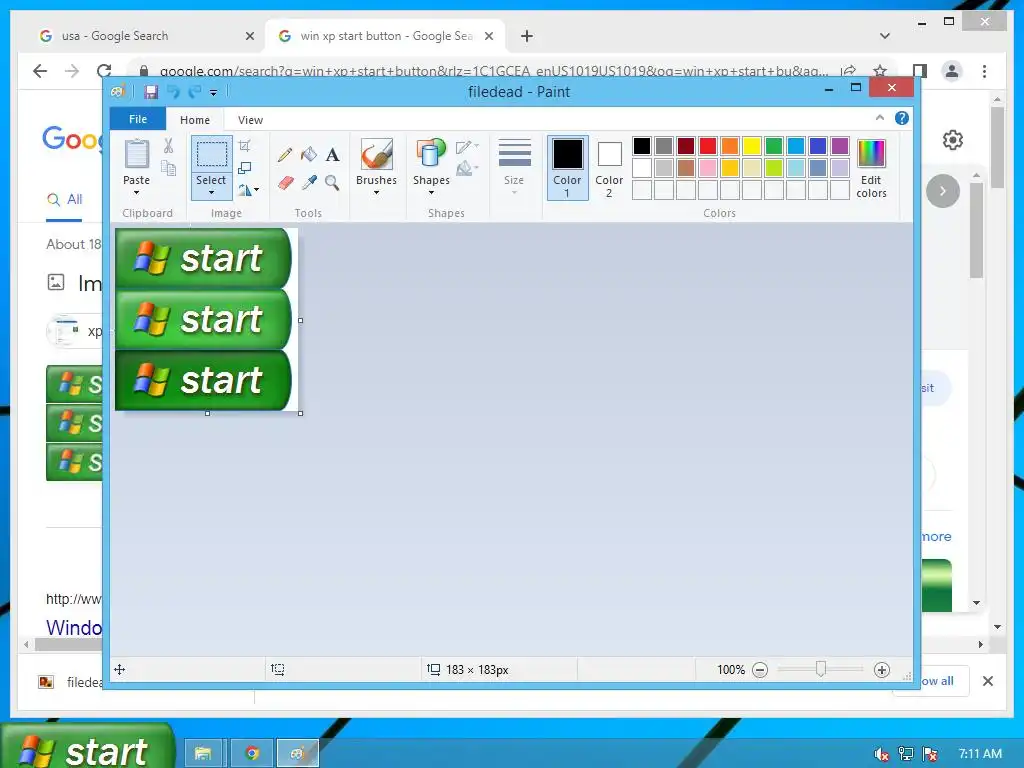1024x768 pixels.
Task: Open new Chrome tab with plus button
Action: point(527,36)
